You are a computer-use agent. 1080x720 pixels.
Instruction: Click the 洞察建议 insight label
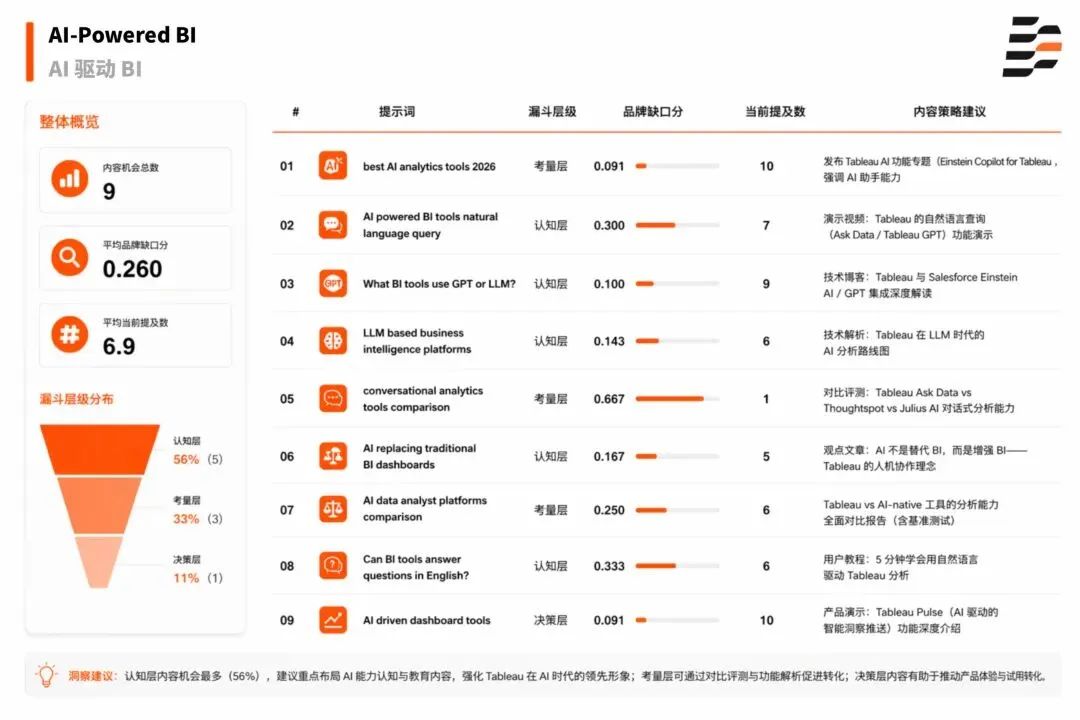[93, 676]
